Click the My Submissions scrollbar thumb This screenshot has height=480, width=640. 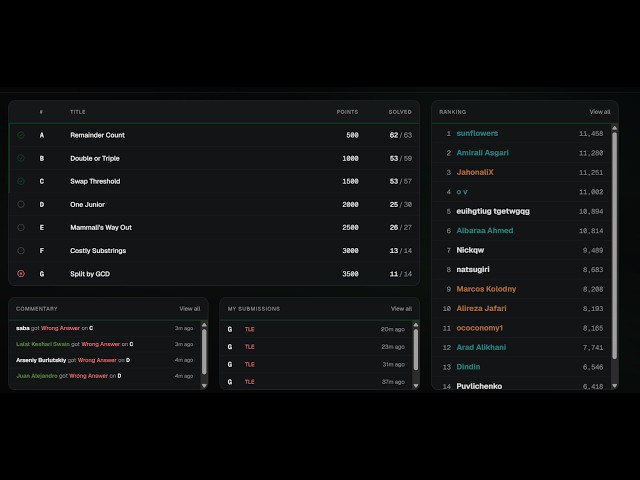pos(416,349)
